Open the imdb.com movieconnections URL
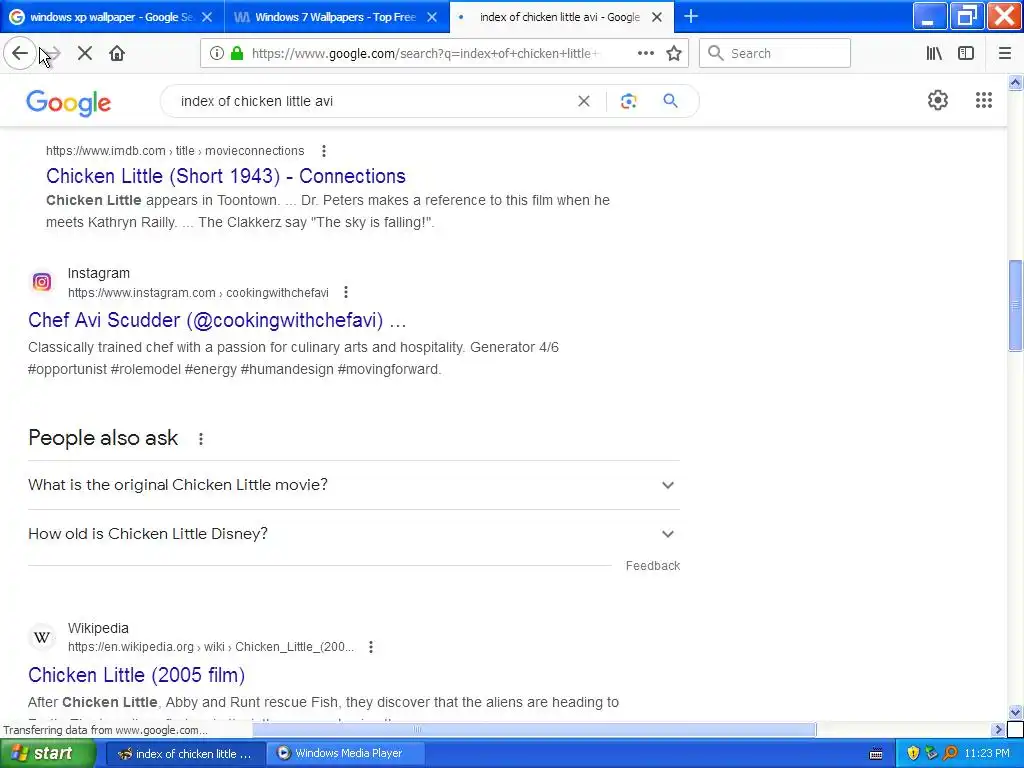The image size is (1024, 768). click(x=175, y=151)
